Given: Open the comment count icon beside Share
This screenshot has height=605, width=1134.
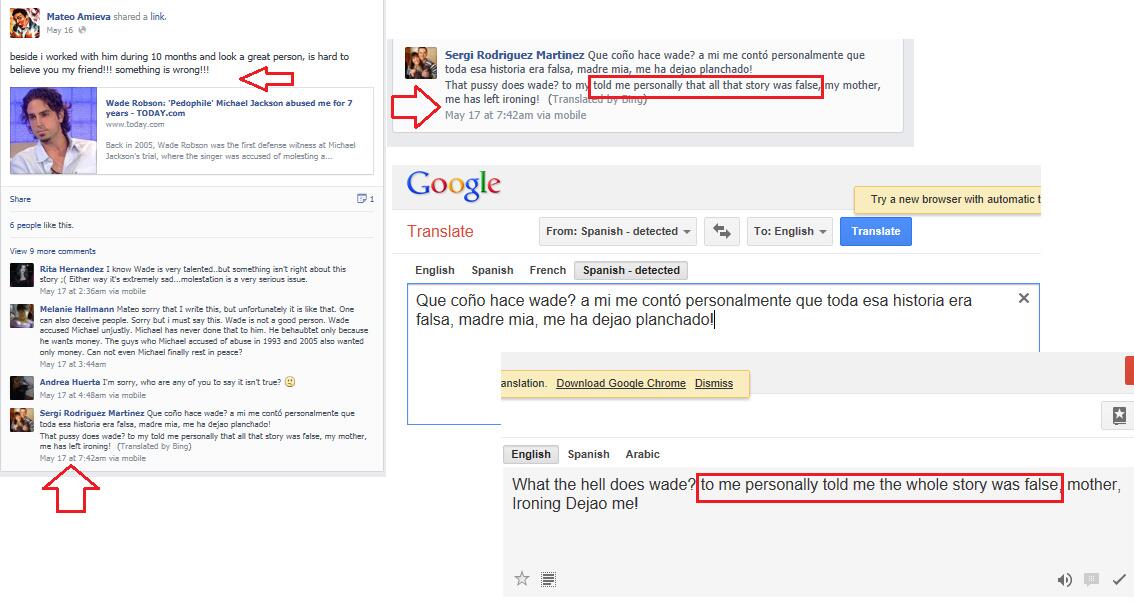Looking at the screenshot, I should click(x=365, y=199).
